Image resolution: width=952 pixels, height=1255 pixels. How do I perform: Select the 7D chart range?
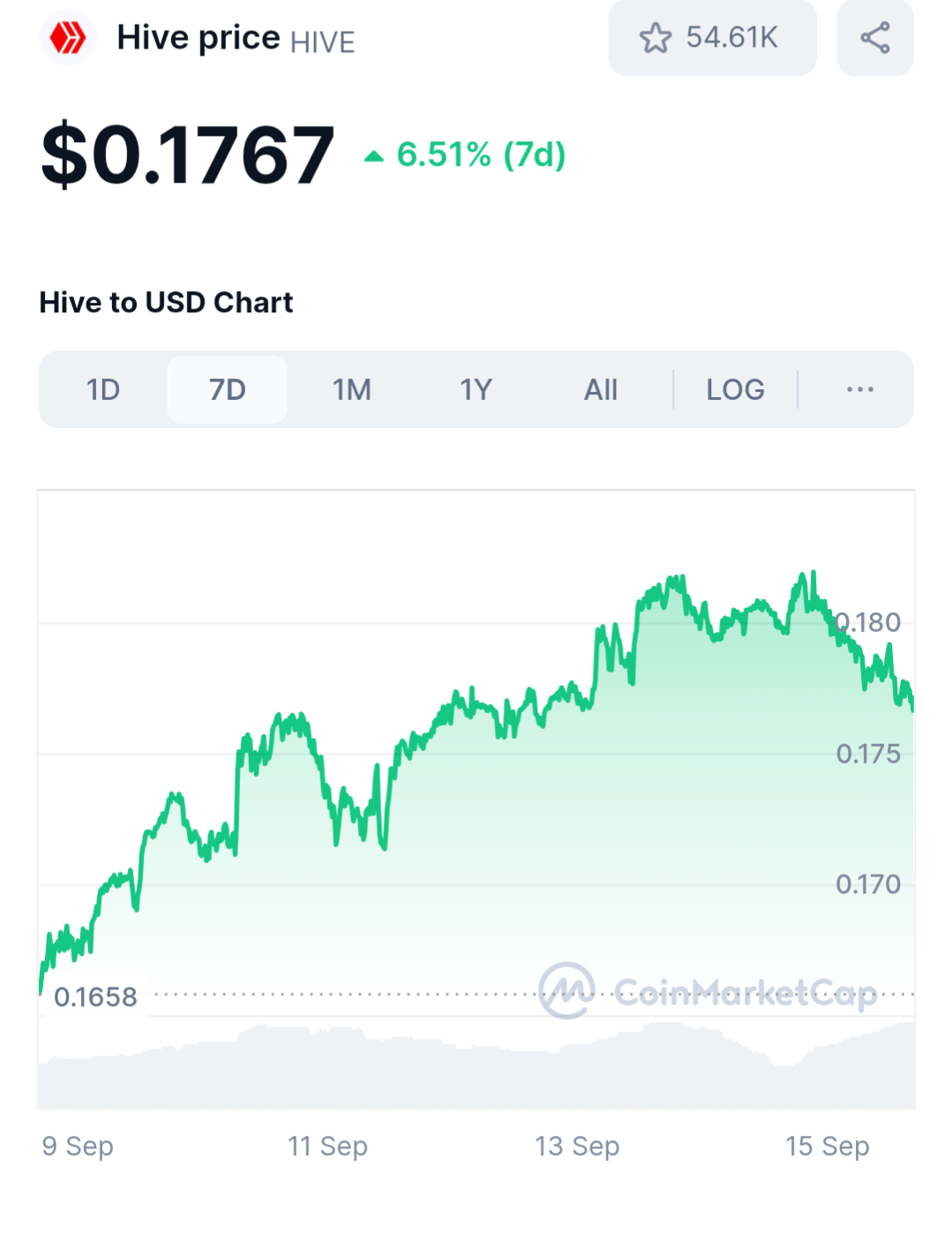pos(228,389)
